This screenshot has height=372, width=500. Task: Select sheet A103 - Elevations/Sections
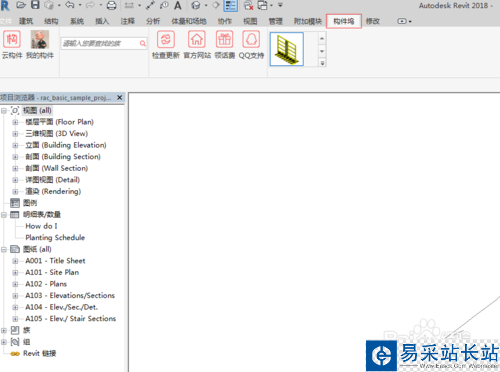coord(70,295)
